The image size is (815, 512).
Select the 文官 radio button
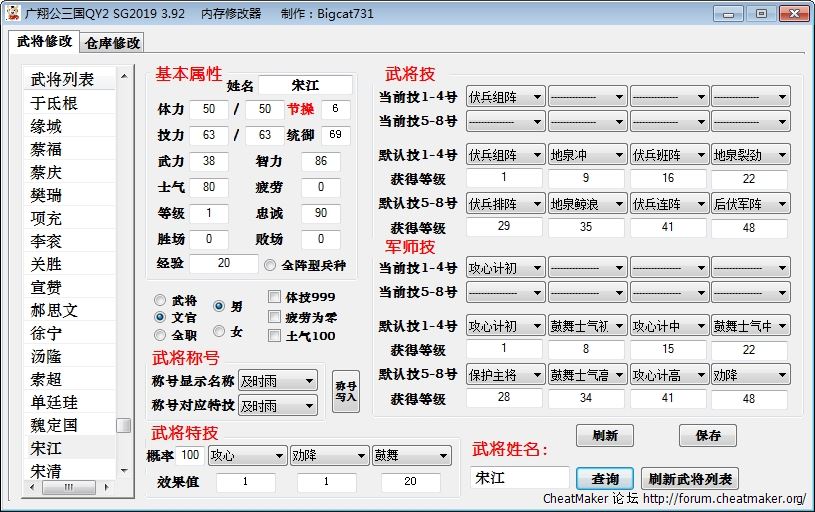coord(160,317)
